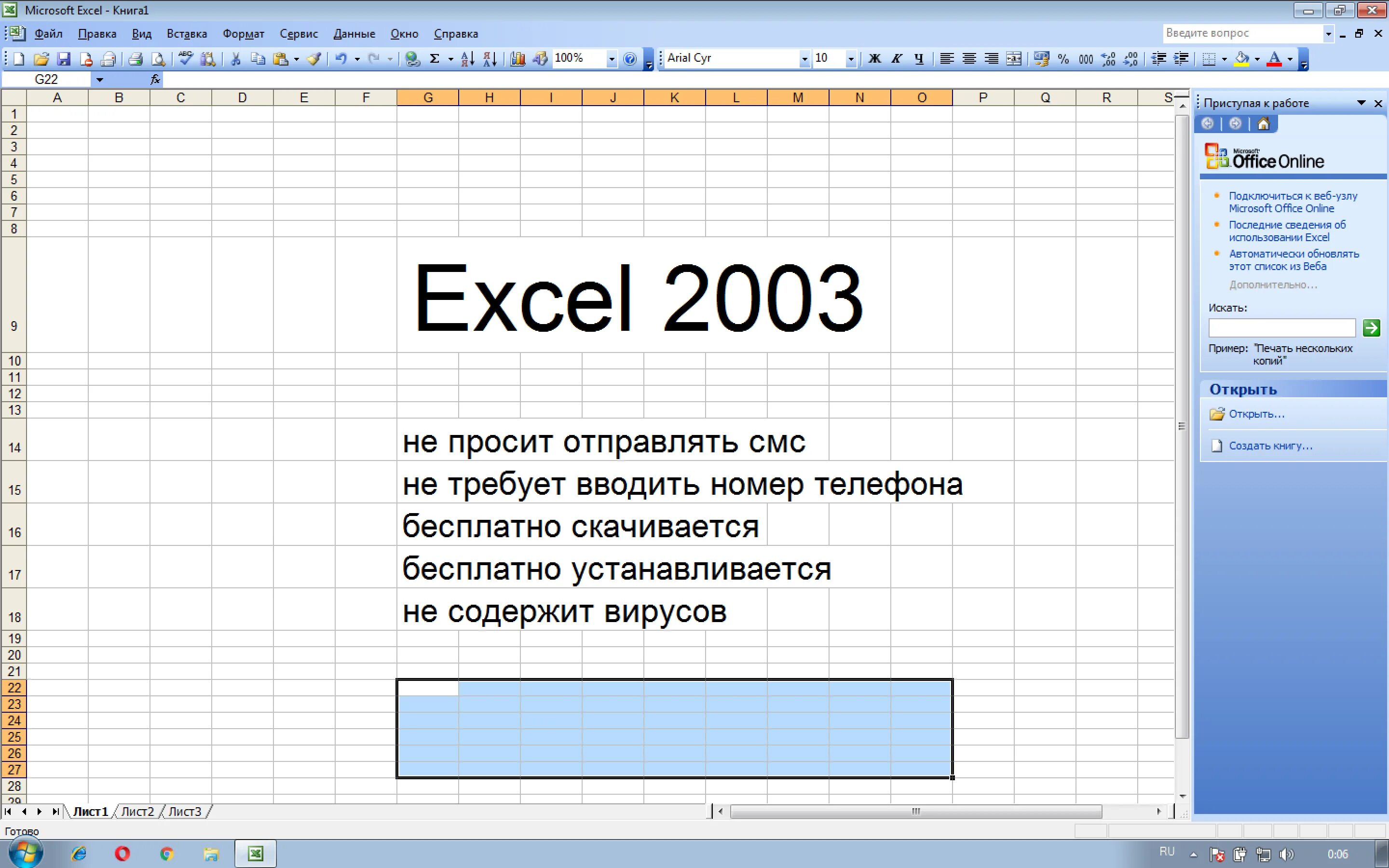This screenshot has height=868, width=1389.
Task: Click the Format Painter brush icon
Action: (314, 58)
